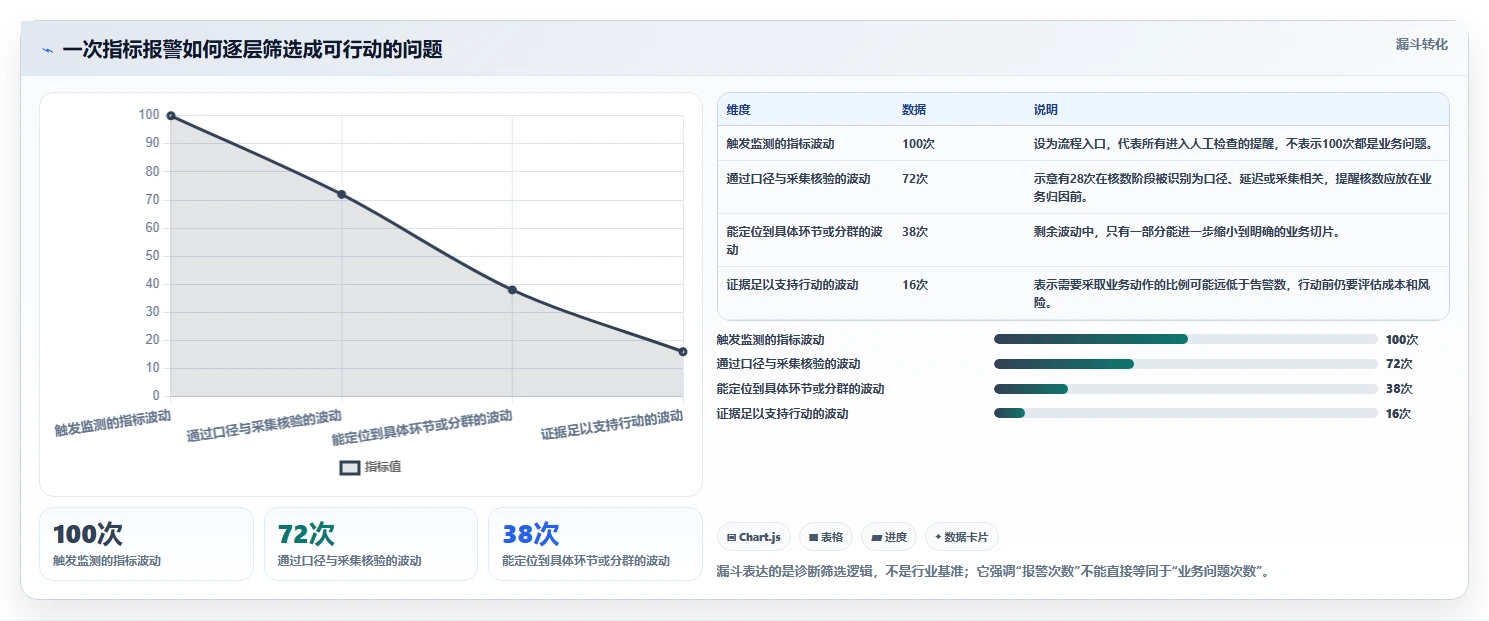Click table cell 触发监测的指标波动
Viewport: 1489px width, 621px height.
pos(781,144)
